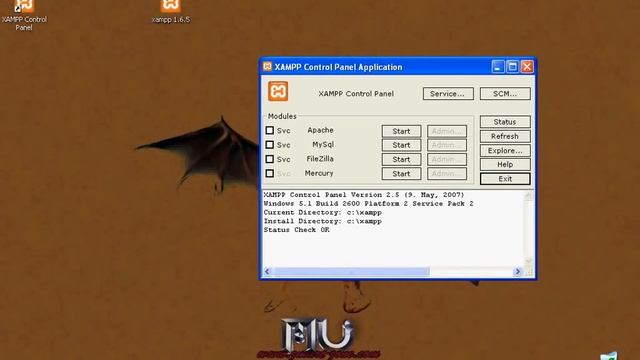Open the SCM... button
This screenshot has height=360, width=640.
505,93
